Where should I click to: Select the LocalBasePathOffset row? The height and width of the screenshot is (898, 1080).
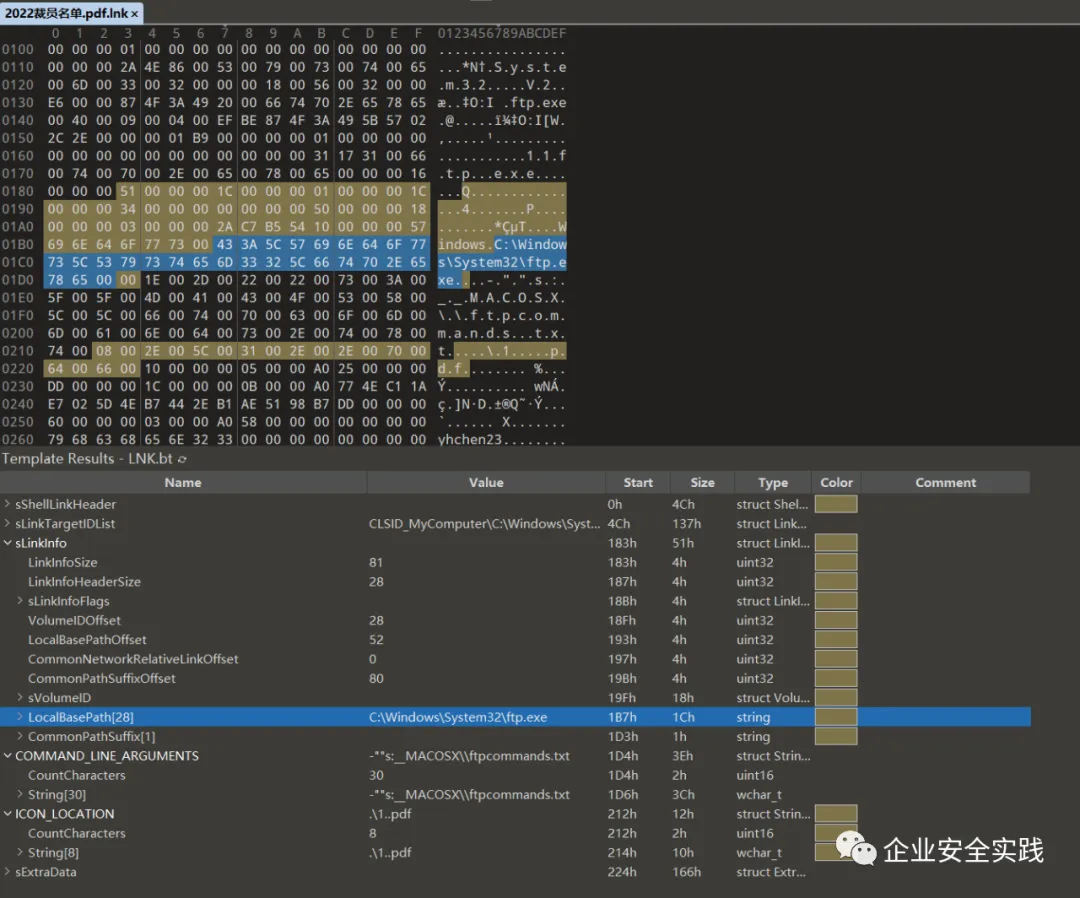[87, 640]
